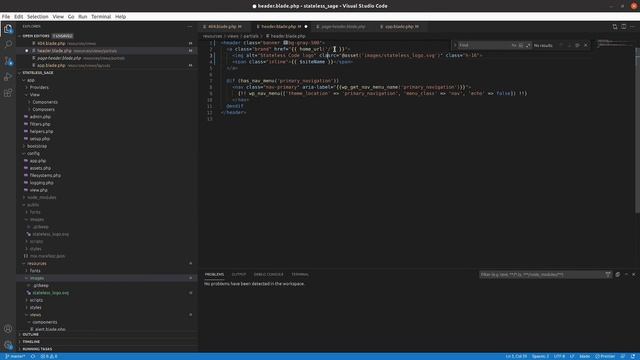The height and width of the screenshot is (360, 640).
Task: Open the 404.blade.php editor tab
Action: pyautogui.click(x=223, y=27)
